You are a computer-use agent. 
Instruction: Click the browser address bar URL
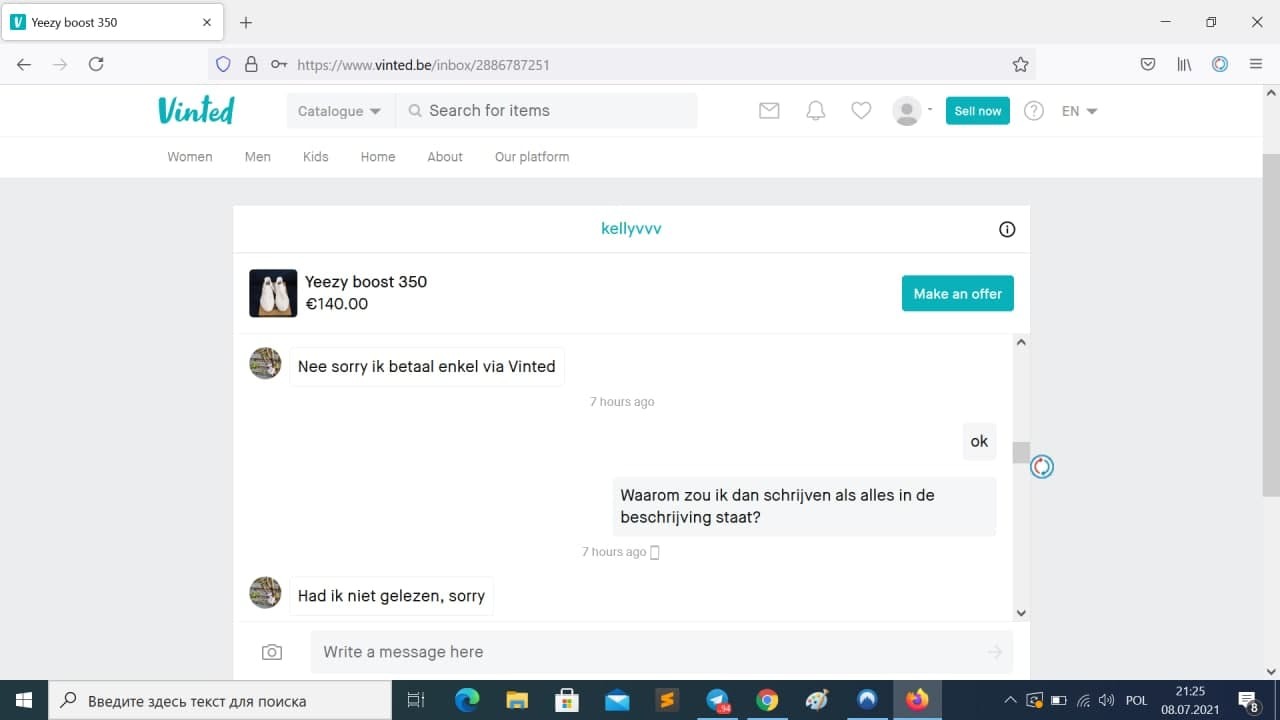click(424, 65)
